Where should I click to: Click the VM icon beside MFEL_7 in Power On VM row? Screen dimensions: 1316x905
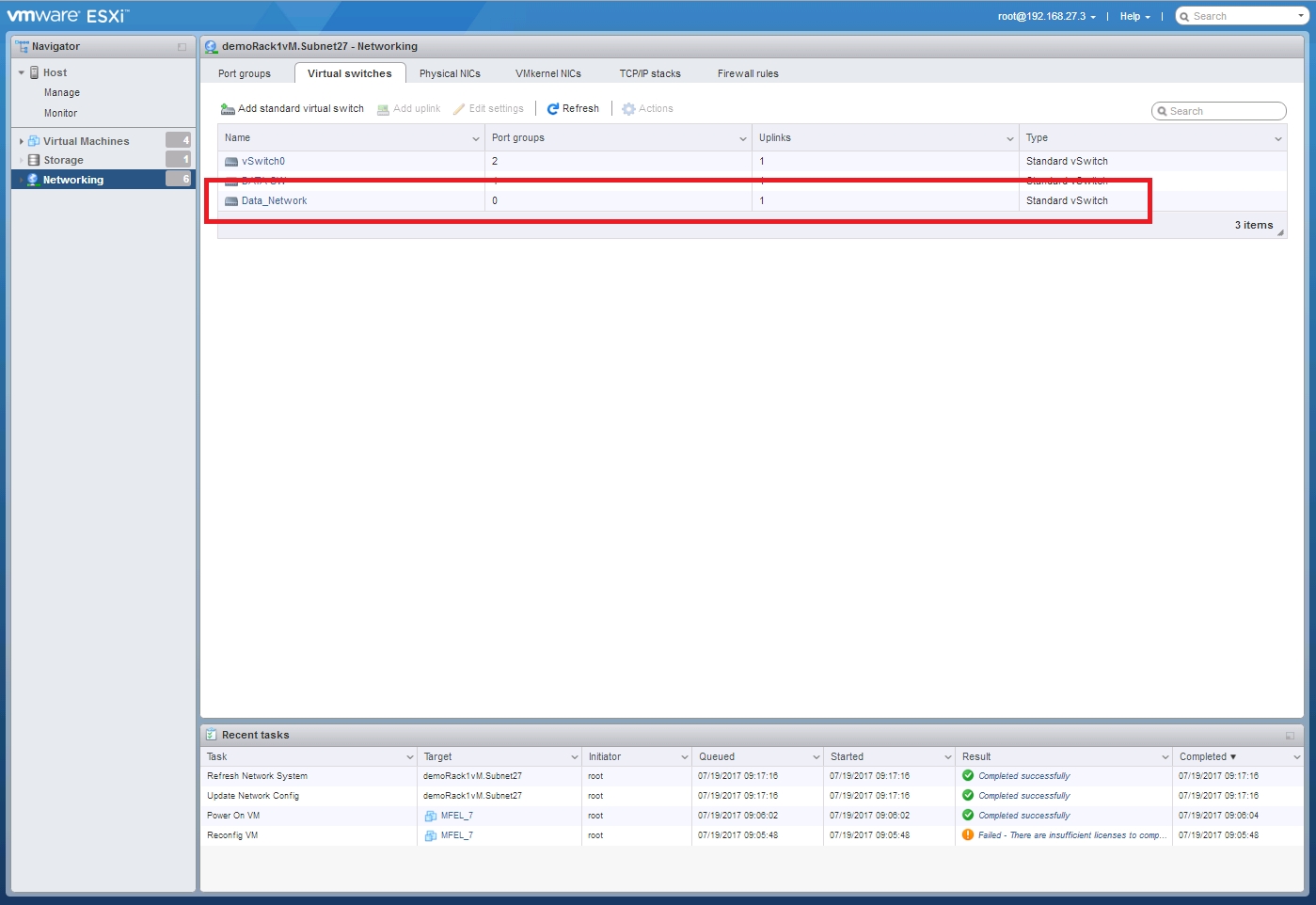pyautogui.click(x=431, y=816)
